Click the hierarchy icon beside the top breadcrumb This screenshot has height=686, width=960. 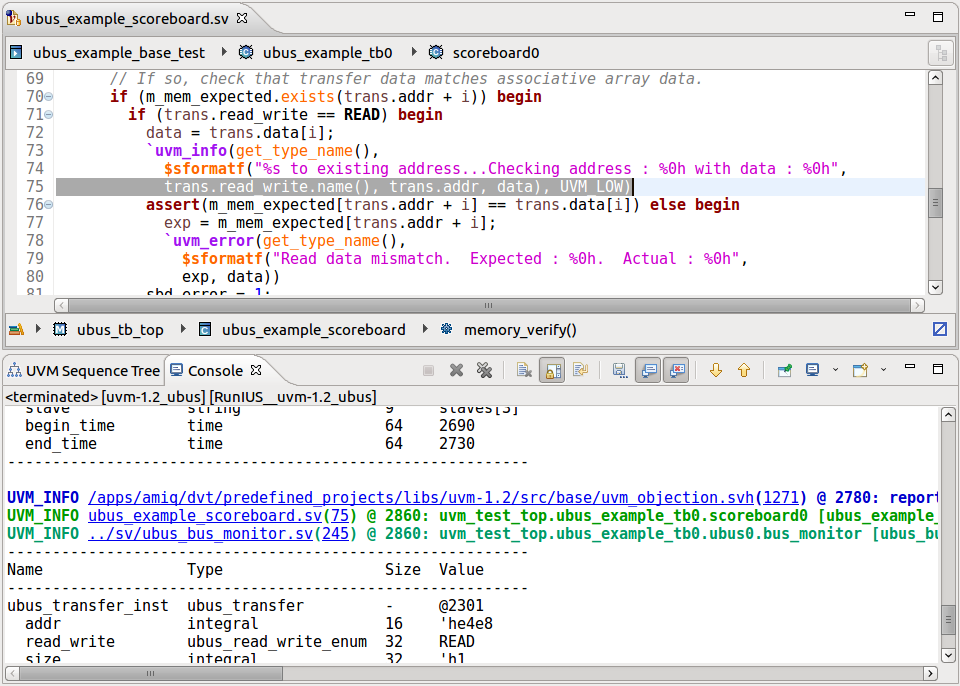pos(941,53)
